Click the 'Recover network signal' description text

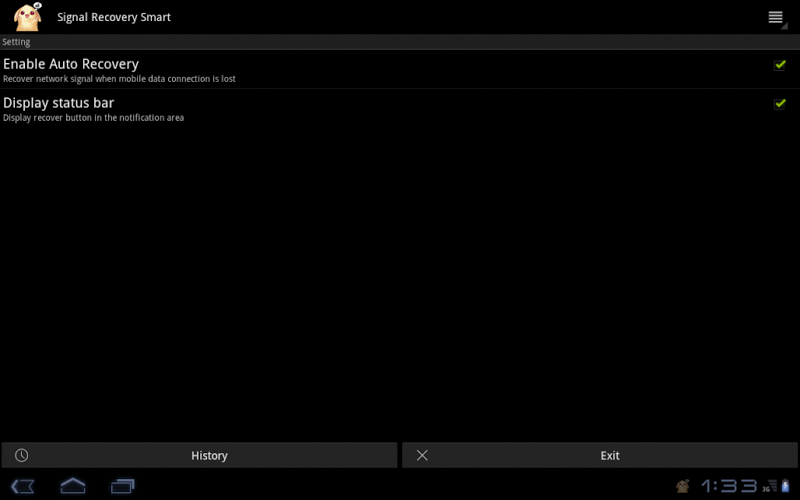click(x=119, y=79)
